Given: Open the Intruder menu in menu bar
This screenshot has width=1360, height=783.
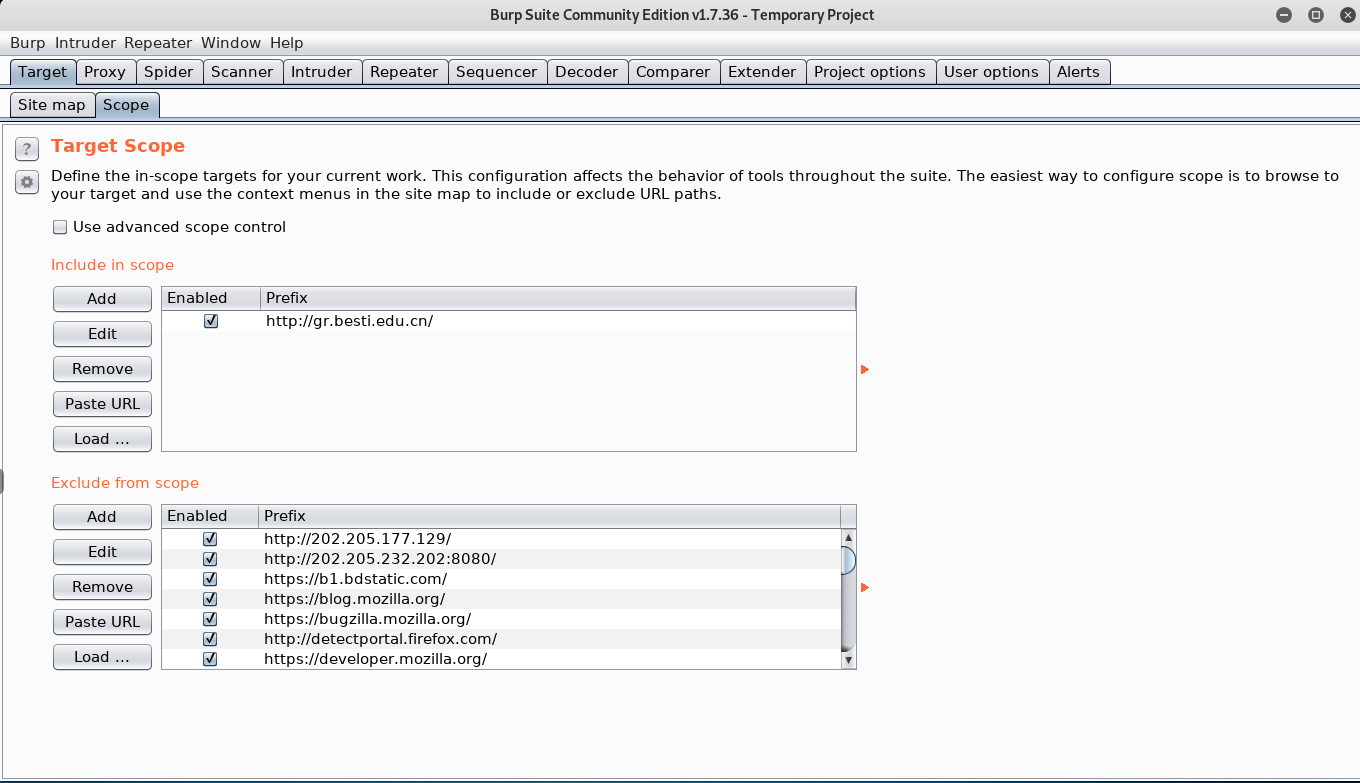Looking at the screenshot, I should pos(87,43).
